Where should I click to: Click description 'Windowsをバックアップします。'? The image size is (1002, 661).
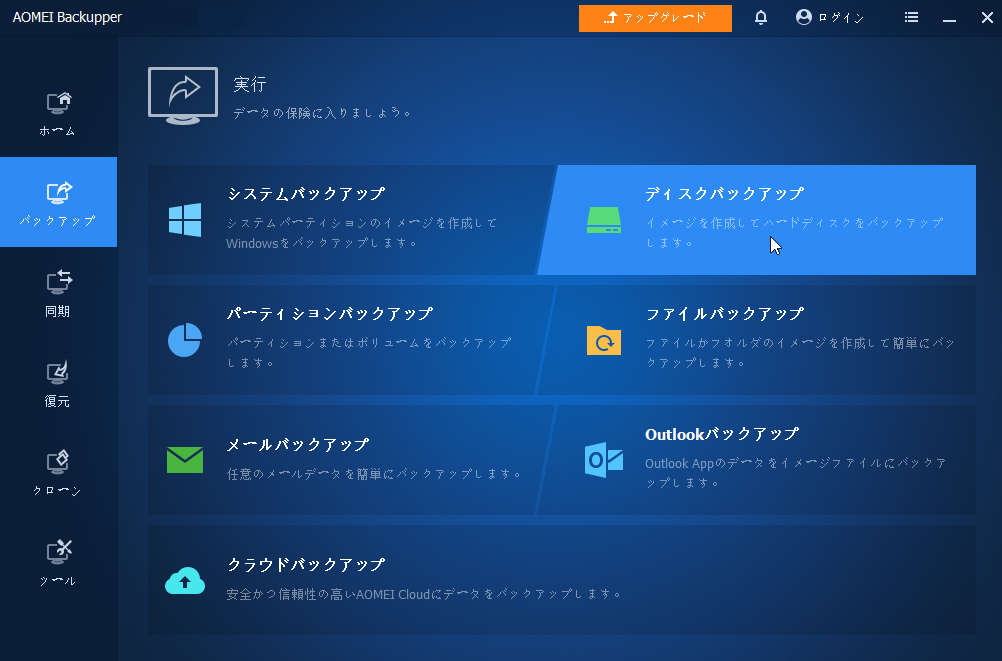pyautogui.click(x=323, y=243)
